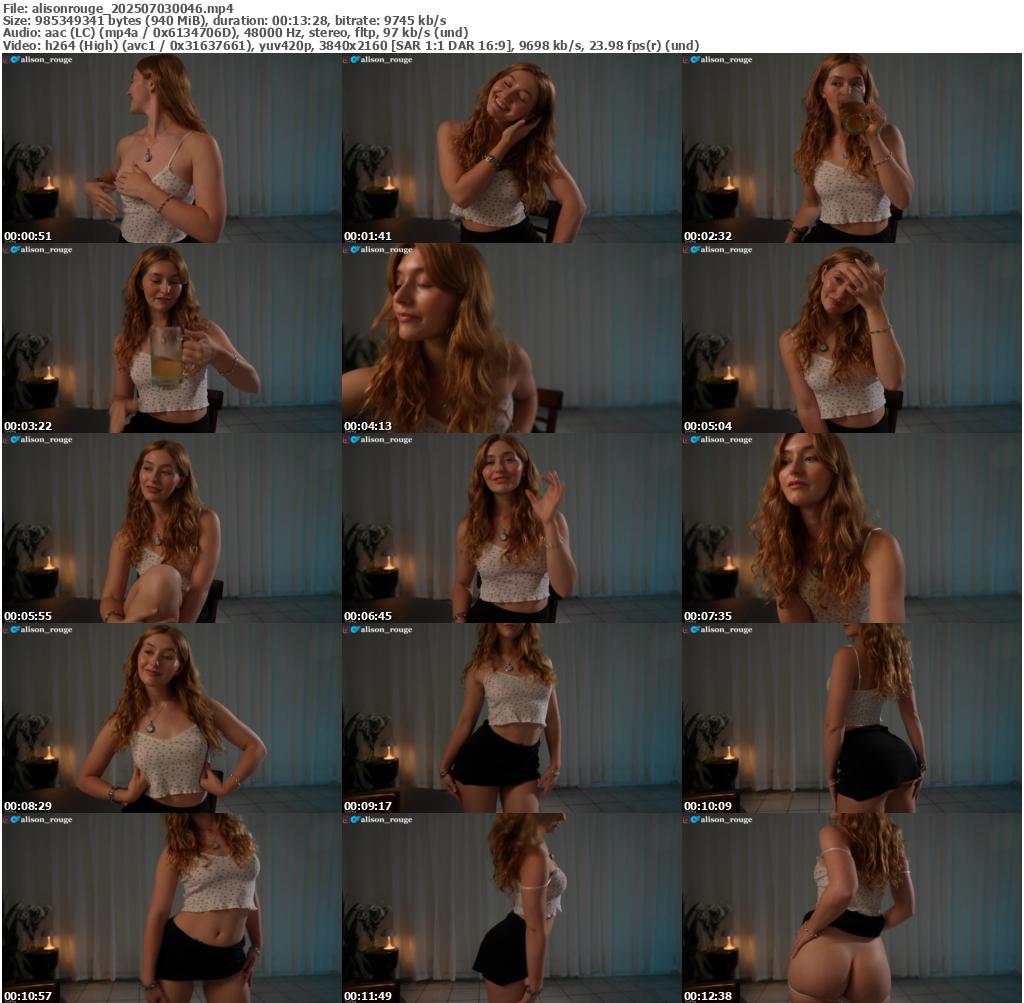Click the Size and duration info line
The image size is (1024, 1003).
point(225,20)
